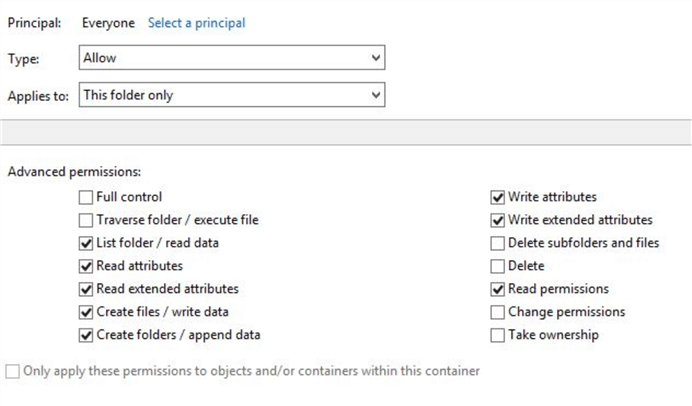Toggle the Write extended attributes checkbox
This screenshot has width=692, height=406.
497,220
